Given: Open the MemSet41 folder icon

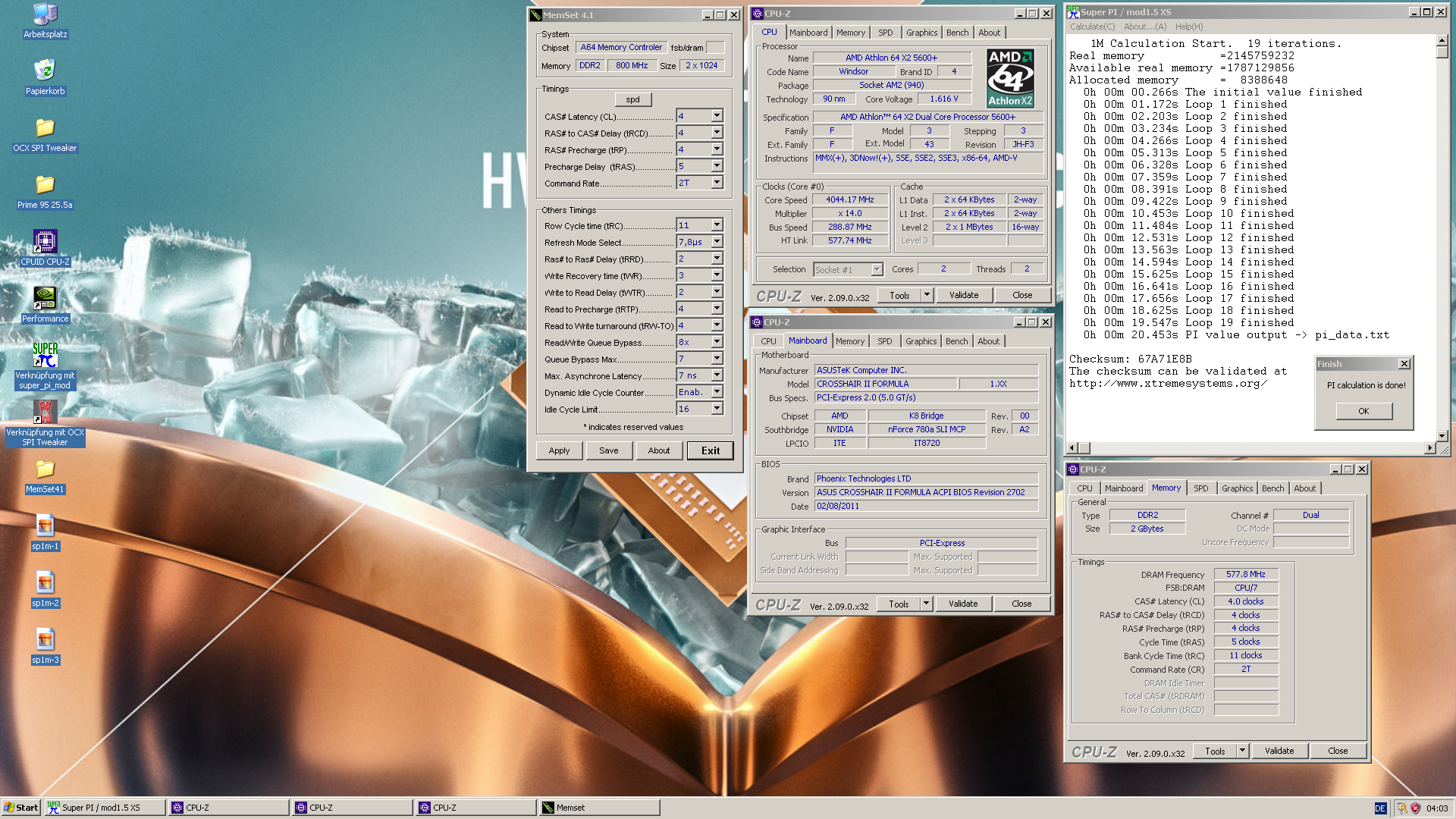Looking at the screenshot, I should pos(45,476).
